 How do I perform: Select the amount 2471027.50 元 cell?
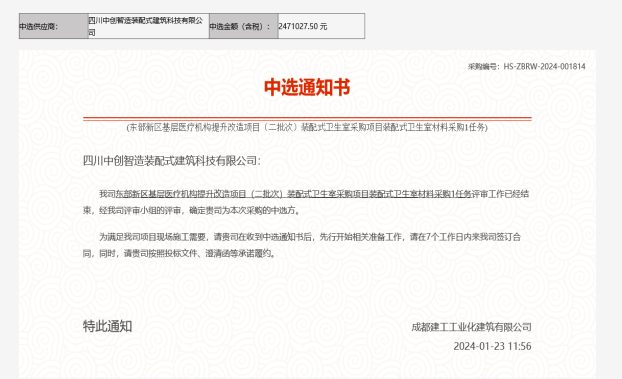coord(321,26)
